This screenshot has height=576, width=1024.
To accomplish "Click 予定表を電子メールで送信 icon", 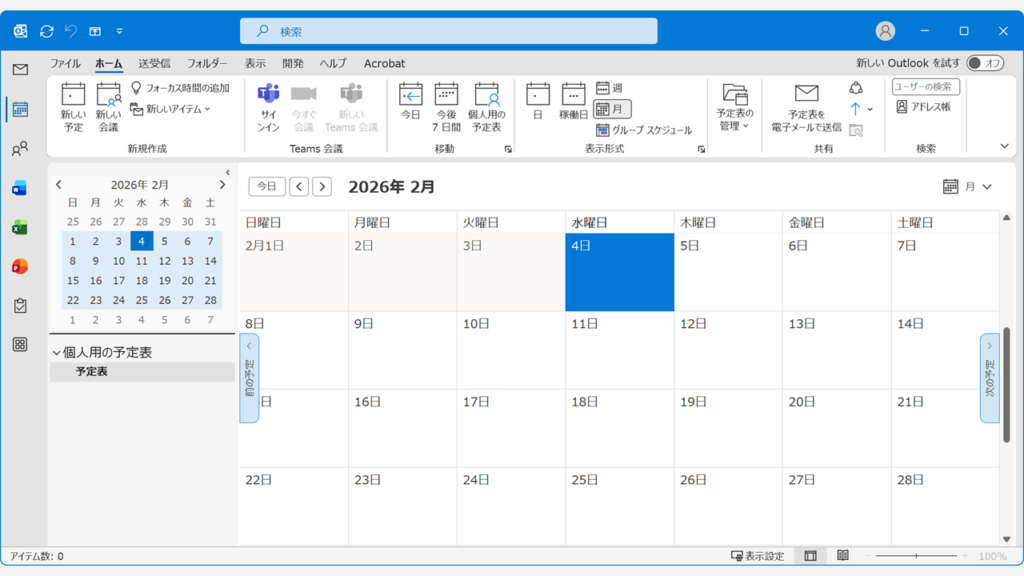I will (806, 95).
